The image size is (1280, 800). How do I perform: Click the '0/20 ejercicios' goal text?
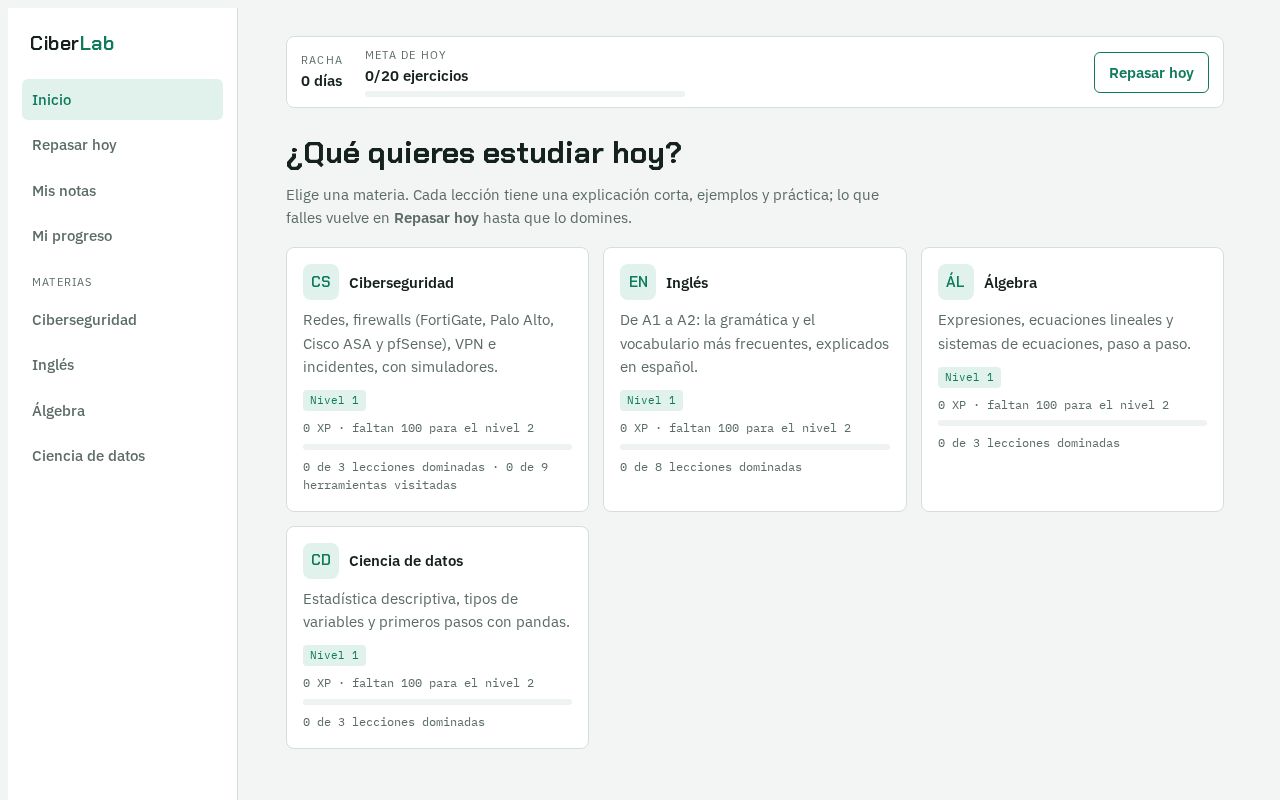point(416,76)
